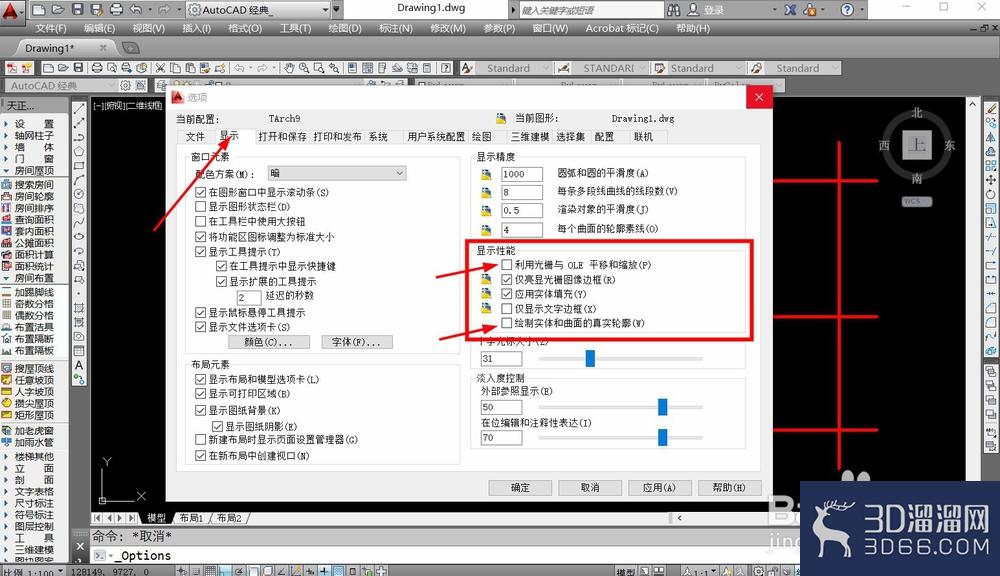This screenshot has height=576, width=1000.
Task: Click the 查询面积 tool in Tangent panel
Action: [x=28, y=219]
